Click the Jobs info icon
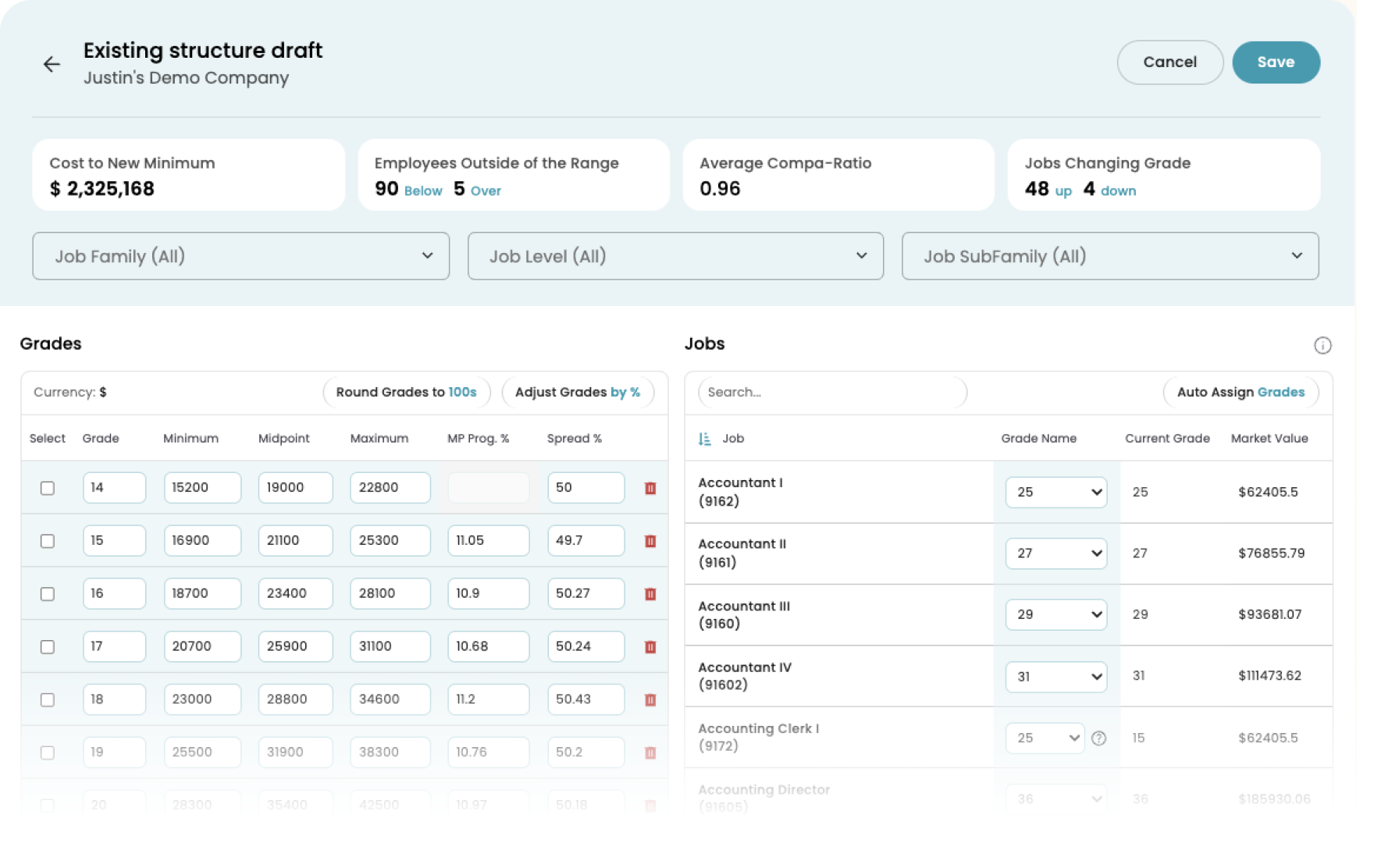 pos(1322,345)
